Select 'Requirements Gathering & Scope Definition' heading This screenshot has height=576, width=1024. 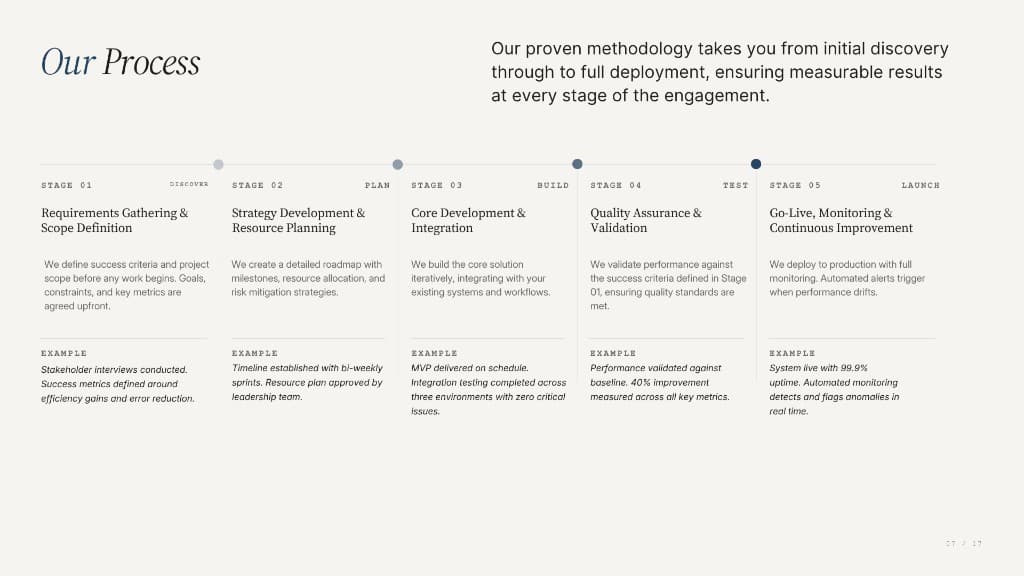click(114, 221)
